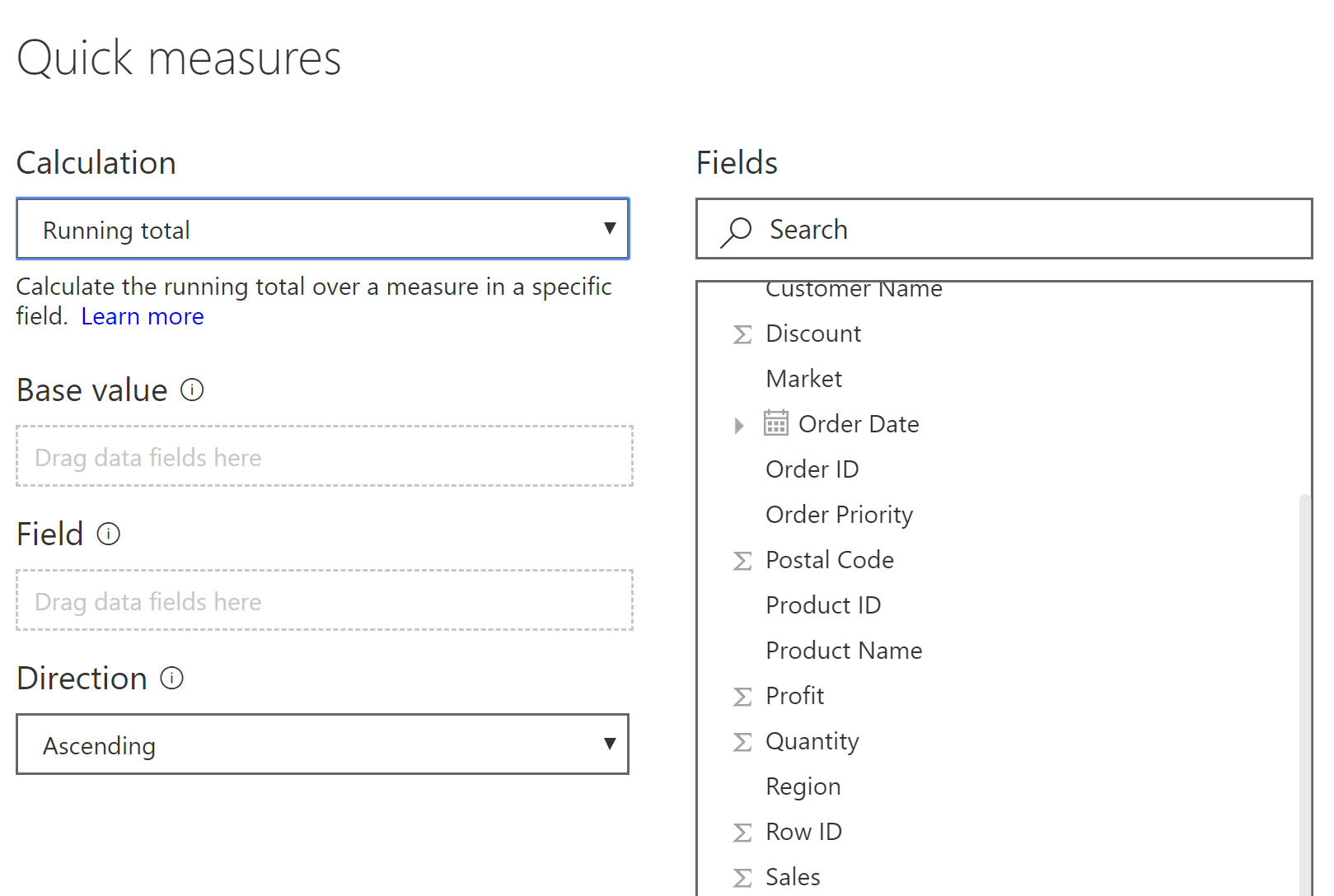Click the Field info icon
Viewport: 1334px width, 896px height.
point(109,534)
